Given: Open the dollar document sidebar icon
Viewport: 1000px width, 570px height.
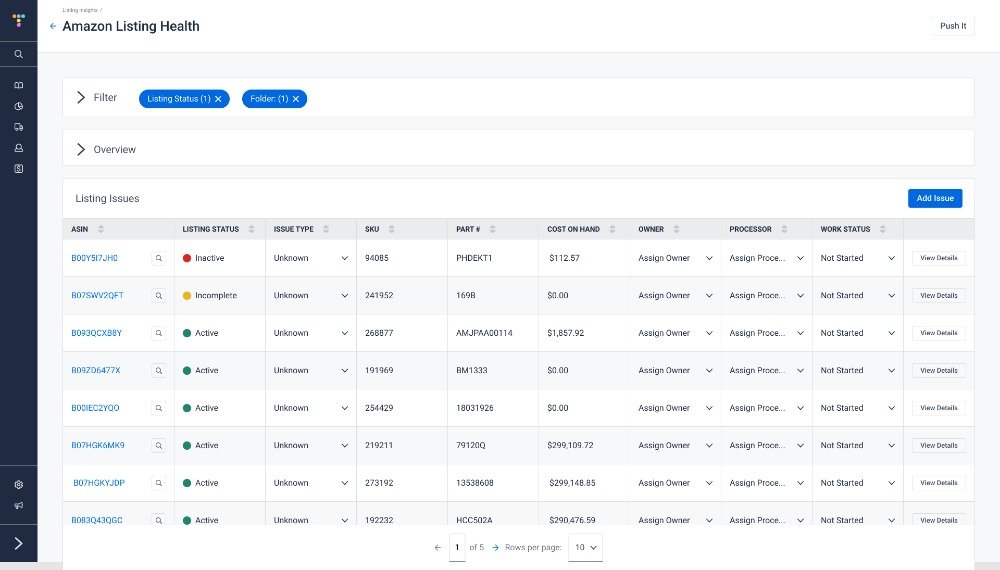Looking at the screenshot, I should [18, 169].
